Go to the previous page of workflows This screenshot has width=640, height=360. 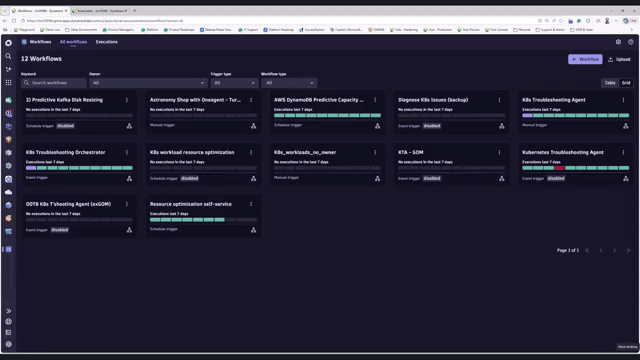coord(601,250)
